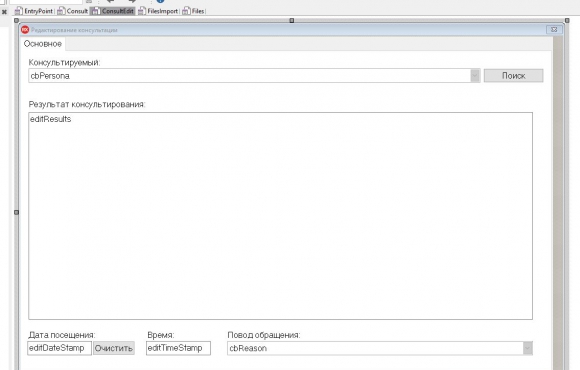Viewport: 580px width, 370px height.
Task: Click the blue info icon in toolbar
Action: pyautogui.click(x=160, y=1)
